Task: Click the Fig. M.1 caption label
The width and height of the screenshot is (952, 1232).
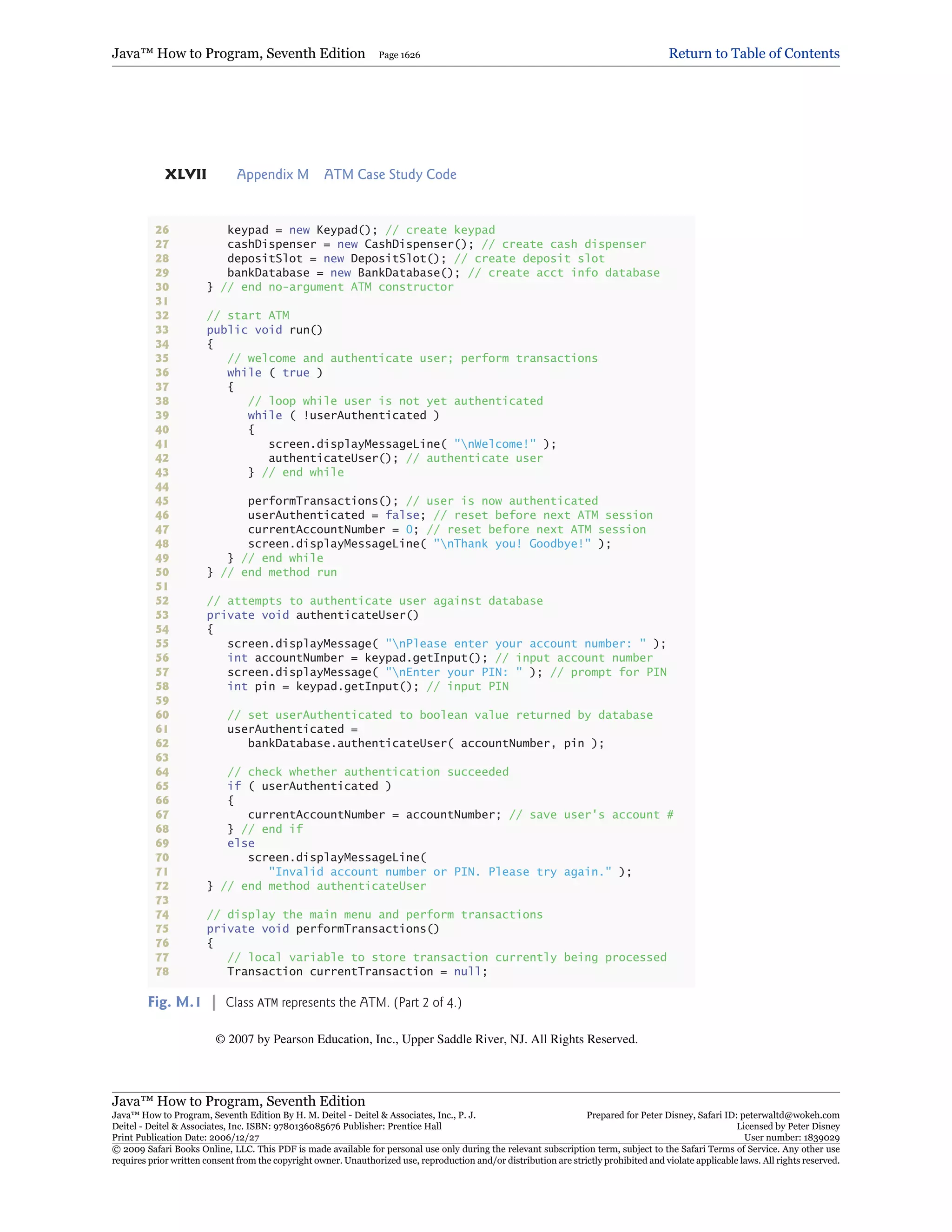Action: (174, 1002)
